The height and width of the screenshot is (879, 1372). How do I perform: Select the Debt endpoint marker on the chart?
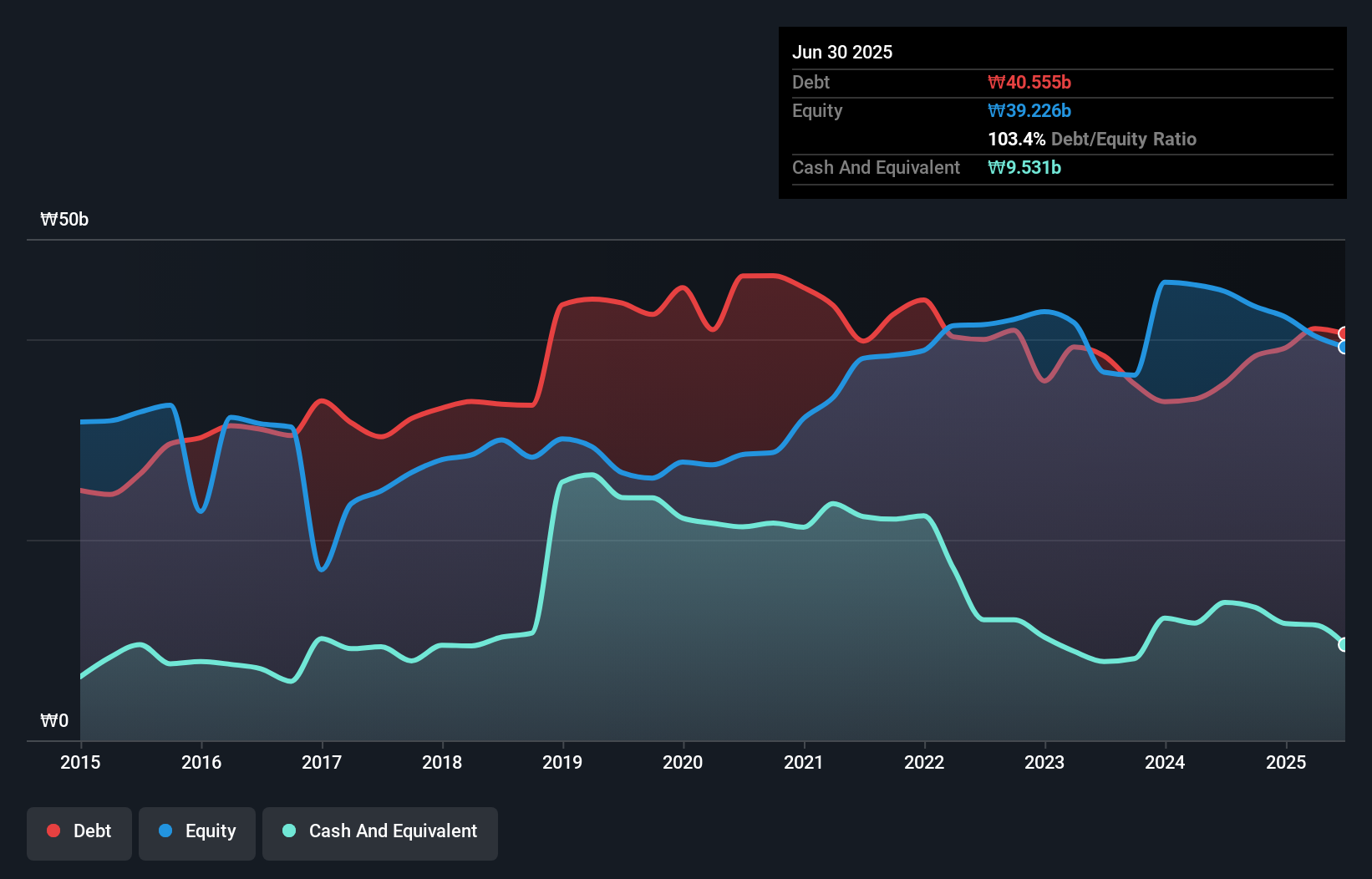(1344, 333)
